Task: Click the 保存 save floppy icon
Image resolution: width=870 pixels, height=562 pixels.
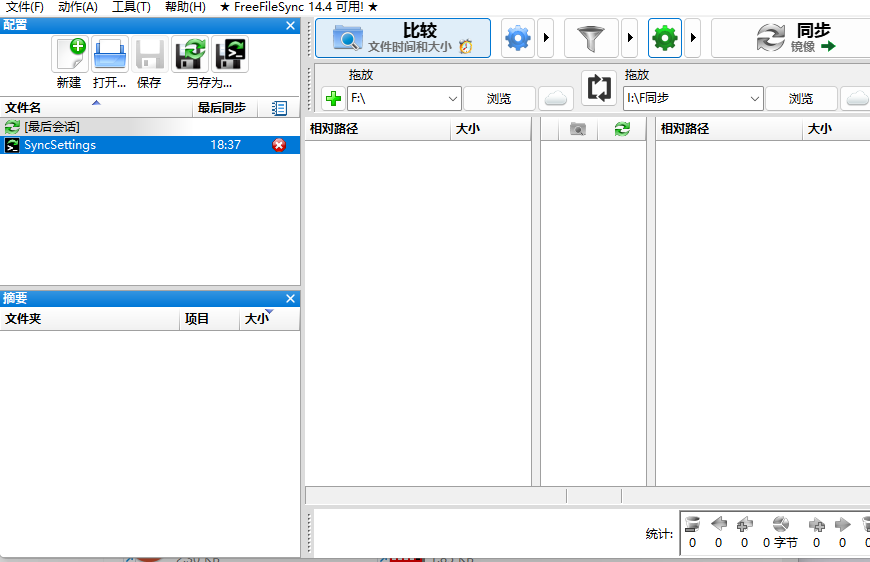Action: (x=150, y=54)
